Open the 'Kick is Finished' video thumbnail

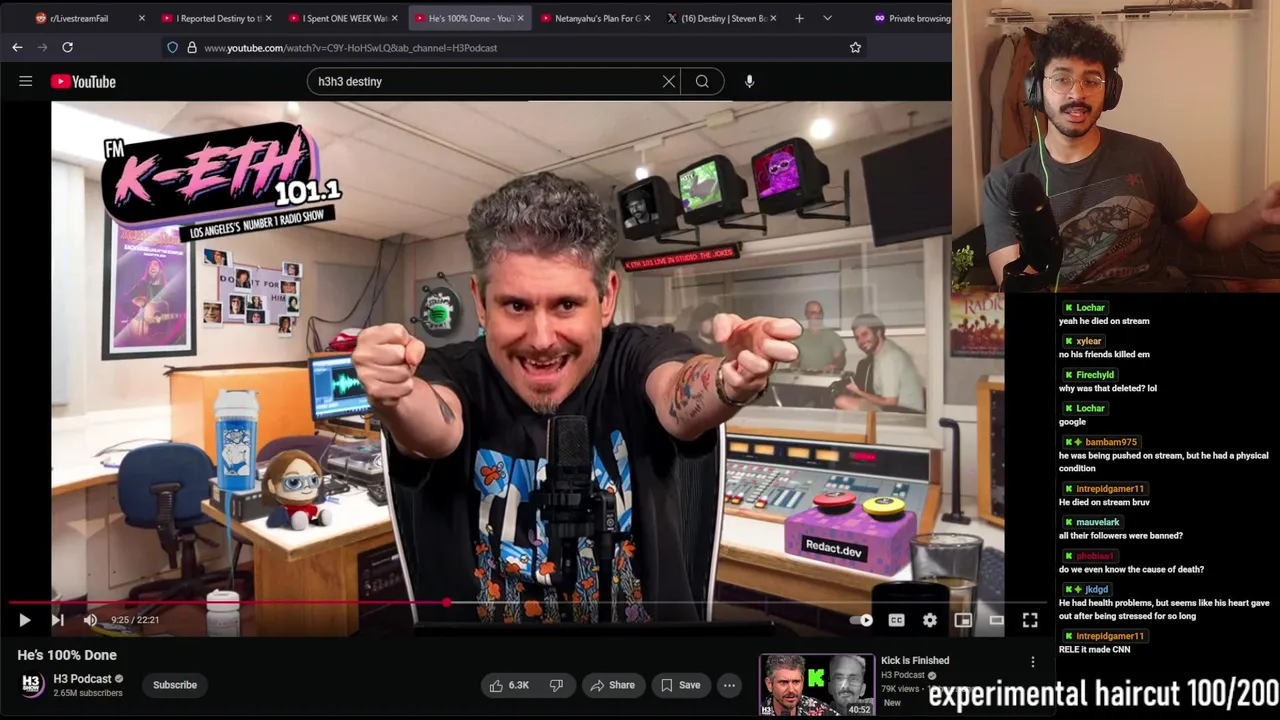(x=817, y=685)
